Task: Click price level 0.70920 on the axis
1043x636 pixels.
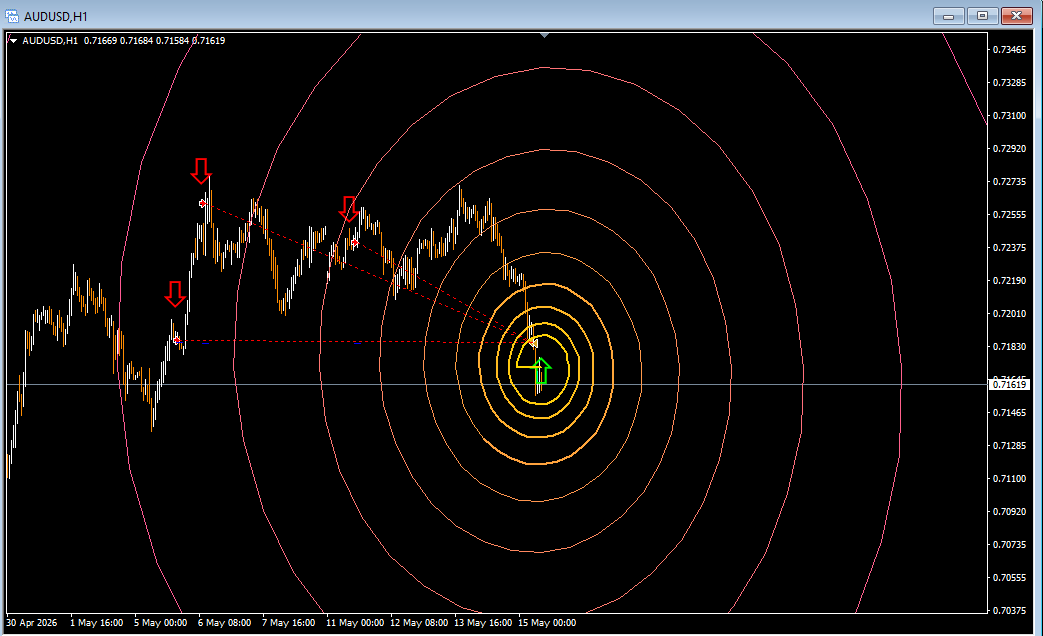Action: (x=1009, y=512)
